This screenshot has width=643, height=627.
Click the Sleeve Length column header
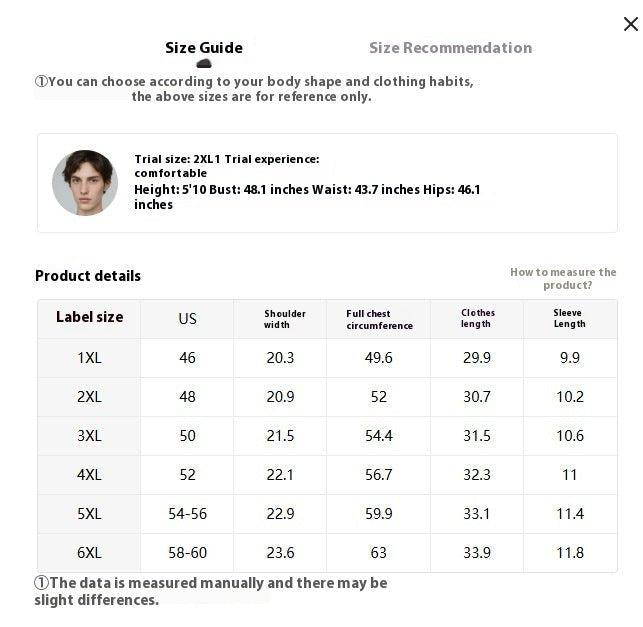pyautogui.click(x=569, y=318)
